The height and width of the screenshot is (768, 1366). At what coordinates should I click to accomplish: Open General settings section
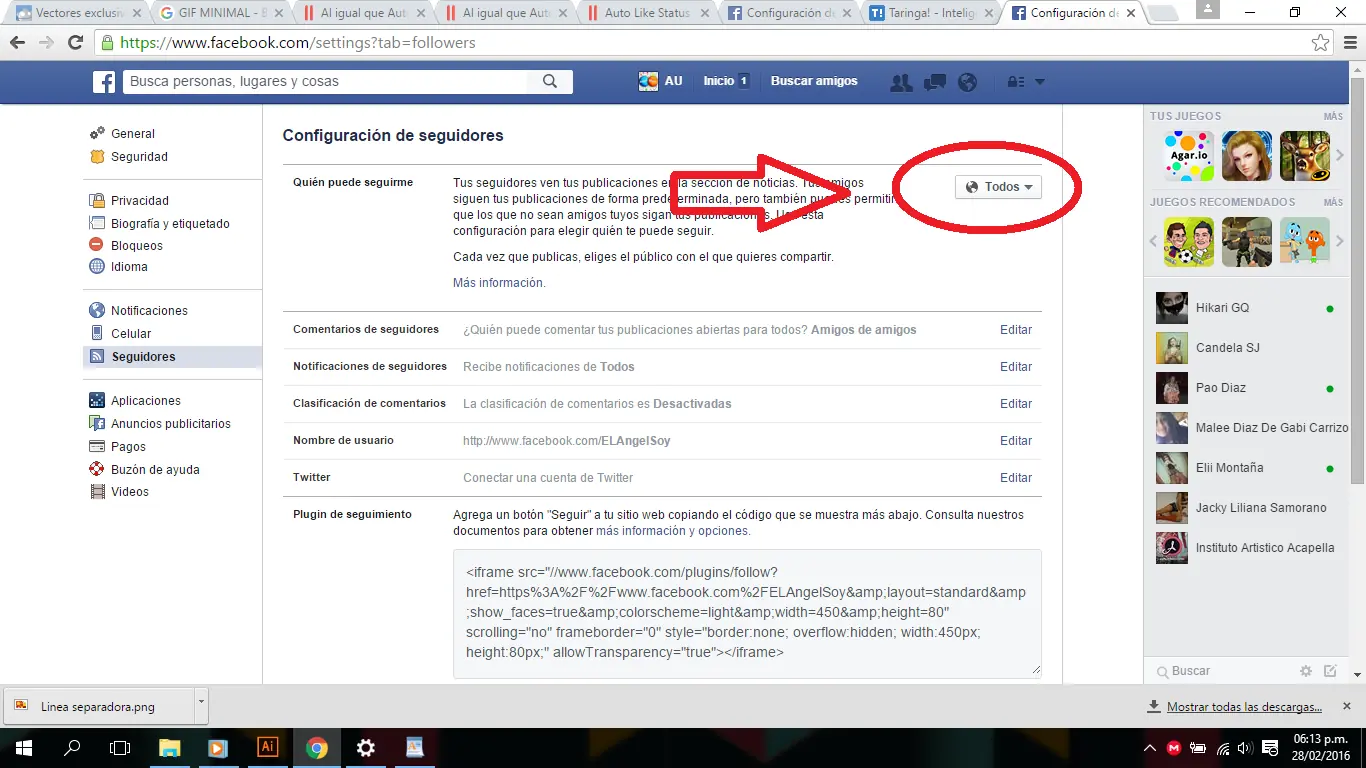click(133, 134)
